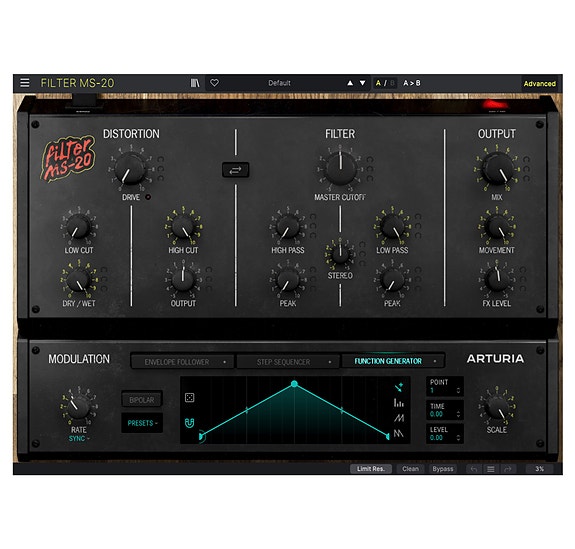This screenshot has width=575, height=549.
Task: Click the dice randomize icon
Action: coord(190,398)
